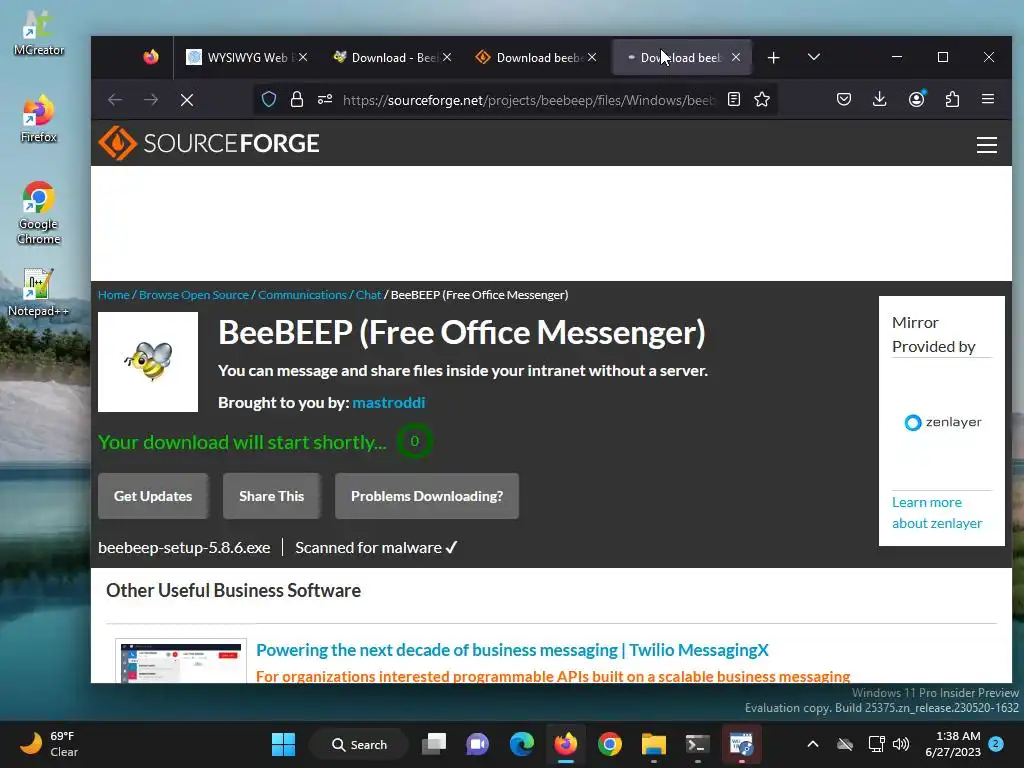This screenshot has height=768, width=1024.
Task: Open Twilio MessagingX headline link
Action: tap(512, 650)
